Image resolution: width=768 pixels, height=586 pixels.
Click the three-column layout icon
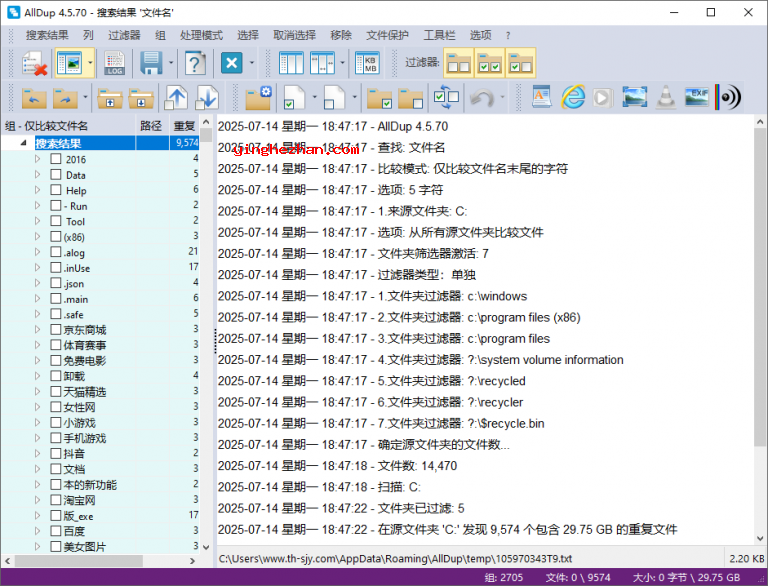tap(291, 63)
